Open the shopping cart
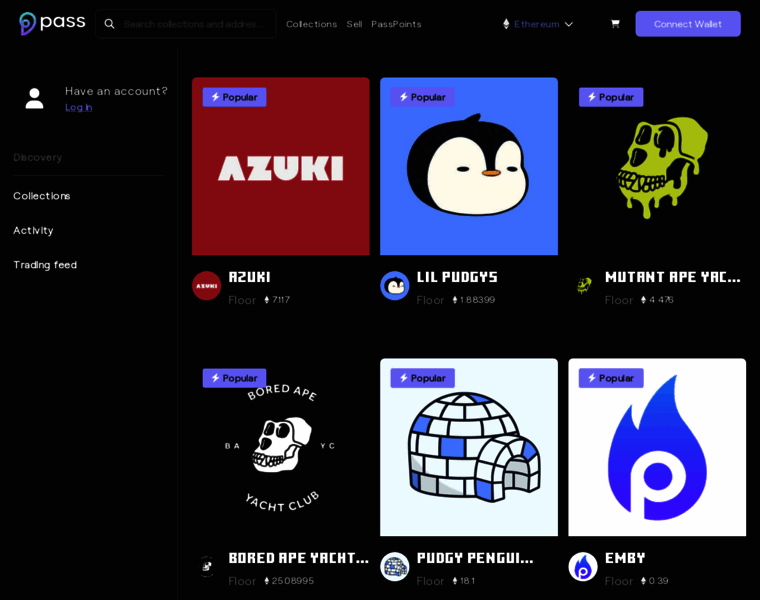Viewport: 760px width, 600px height. [x=615, y=24]
